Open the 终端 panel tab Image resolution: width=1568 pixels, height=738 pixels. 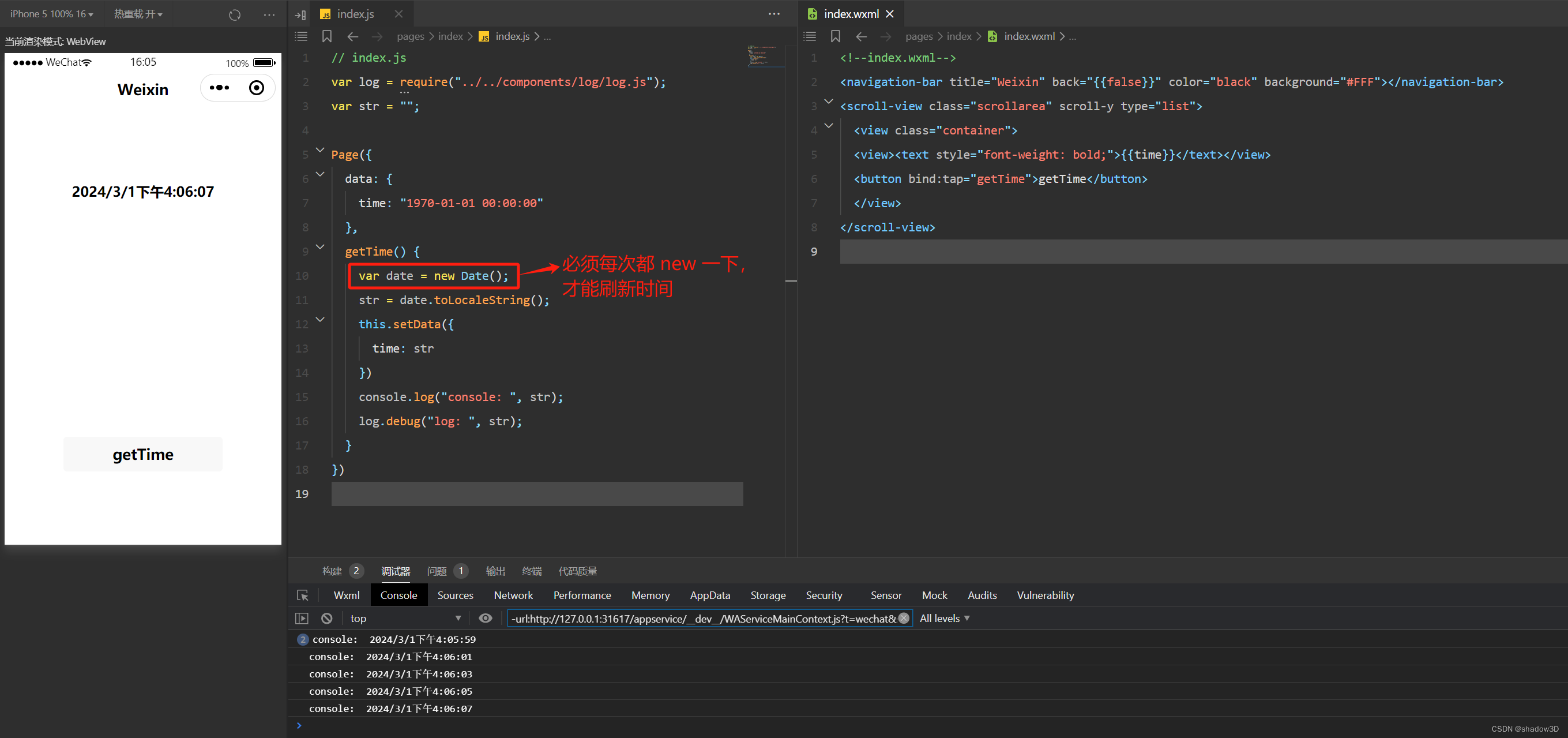[532, 571]
